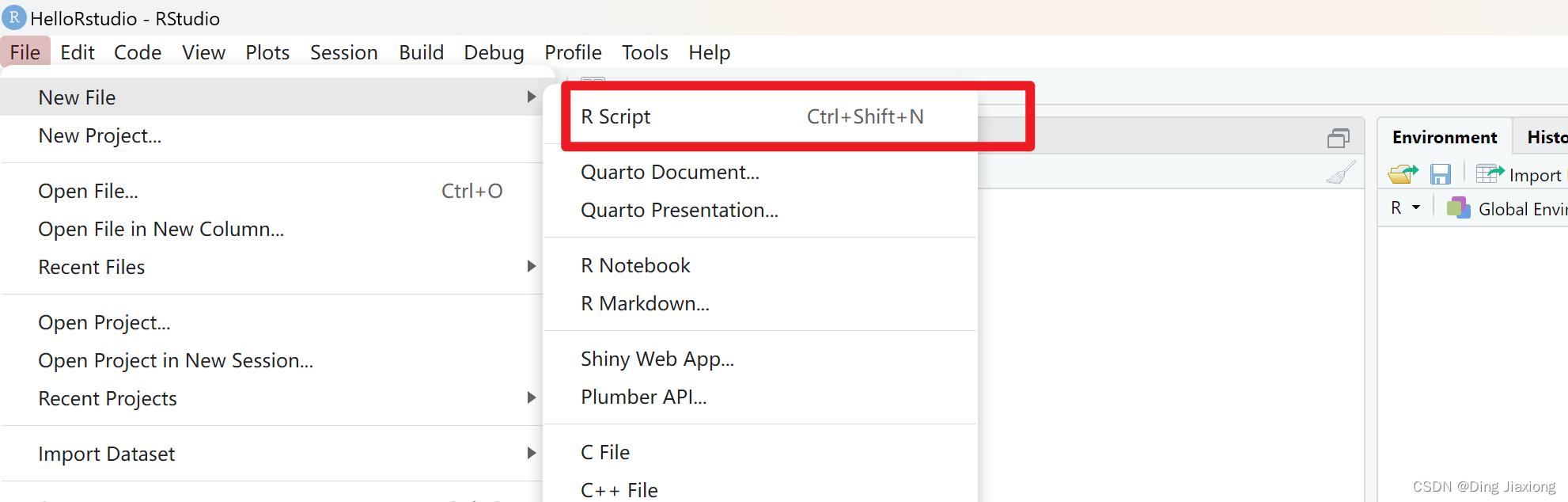This screenshot has width=1568, height=502.
Task: Click the load workspace folder icon
Action: point(1403,174)
